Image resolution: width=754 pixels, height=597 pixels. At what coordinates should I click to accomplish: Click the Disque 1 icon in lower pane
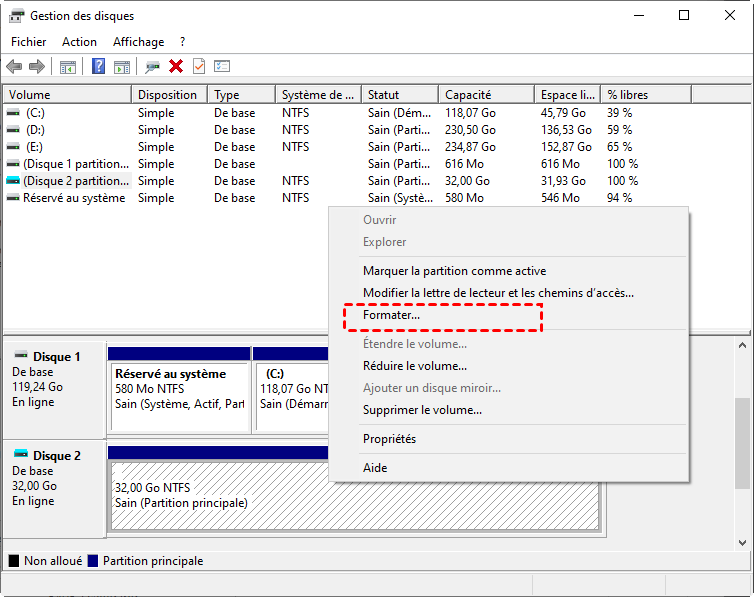click(x=21, y=355)
